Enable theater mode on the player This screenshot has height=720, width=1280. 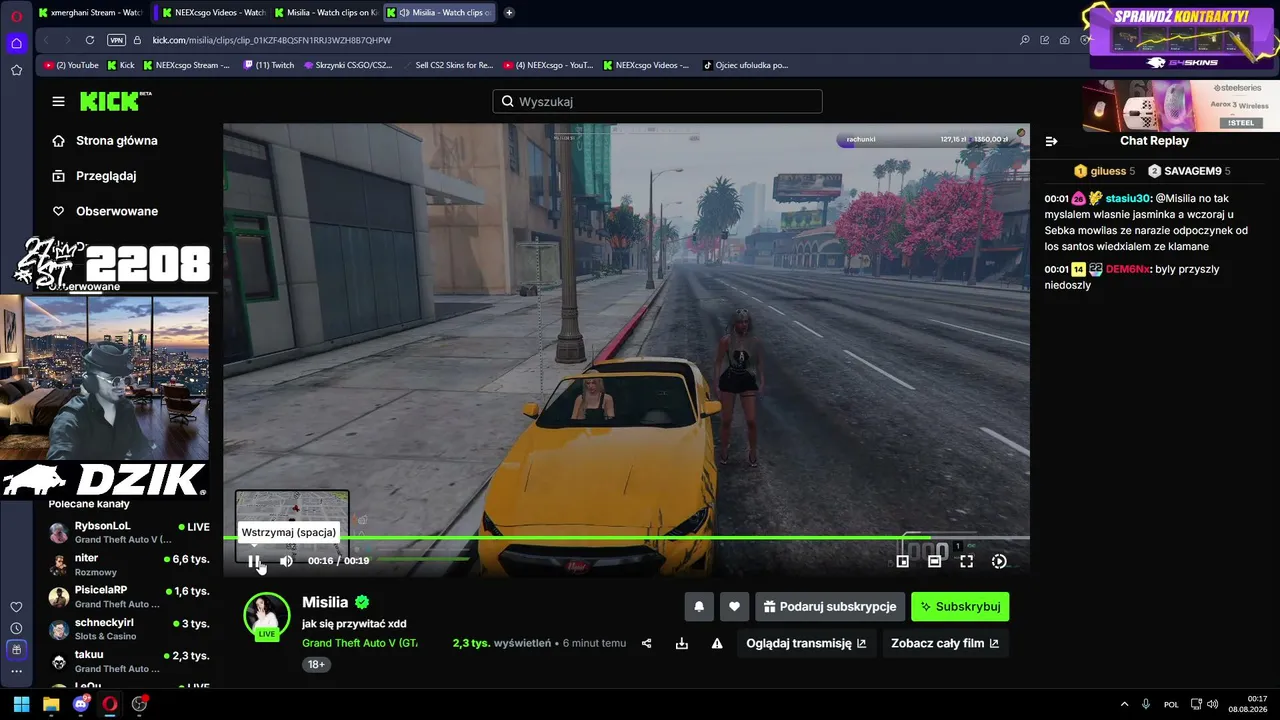(934, 561)
